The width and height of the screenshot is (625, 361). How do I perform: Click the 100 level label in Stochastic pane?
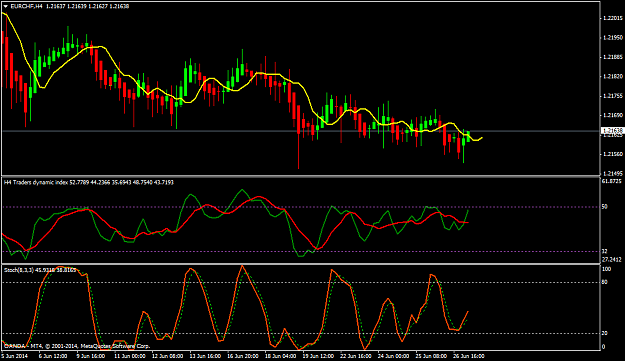(x=606, y=269)
